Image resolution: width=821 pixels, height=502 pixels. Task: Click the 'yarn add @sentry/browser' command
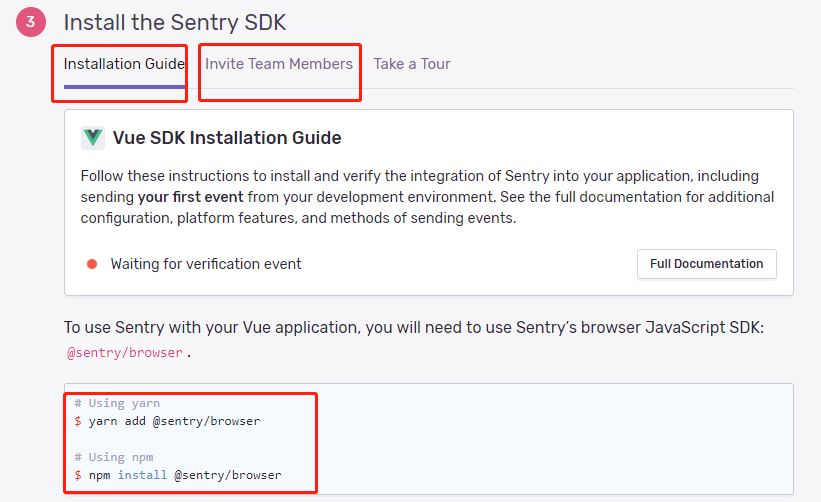pos(174,421)
